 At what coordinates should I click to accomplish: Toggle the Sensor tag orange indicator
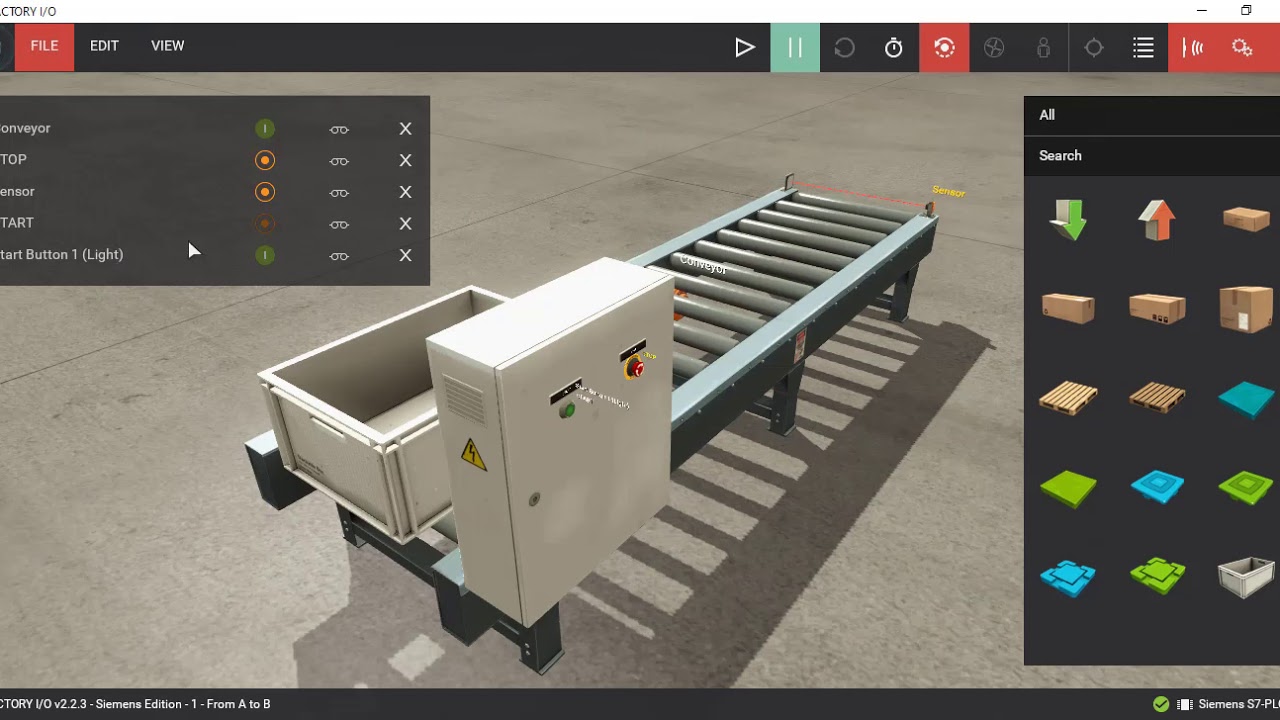265,192
